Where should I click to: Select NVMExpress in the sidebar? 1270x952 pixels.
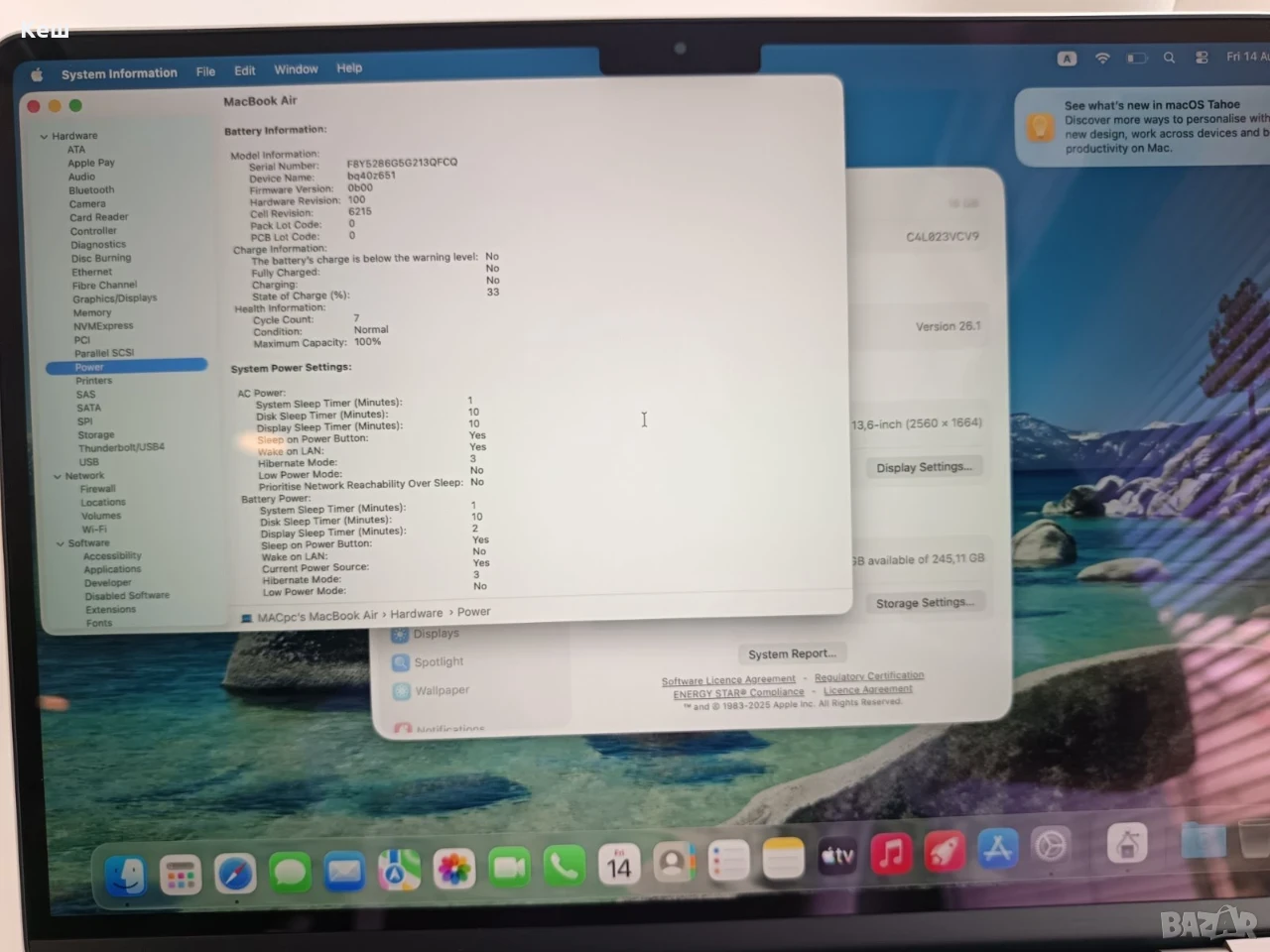(103, 326)
